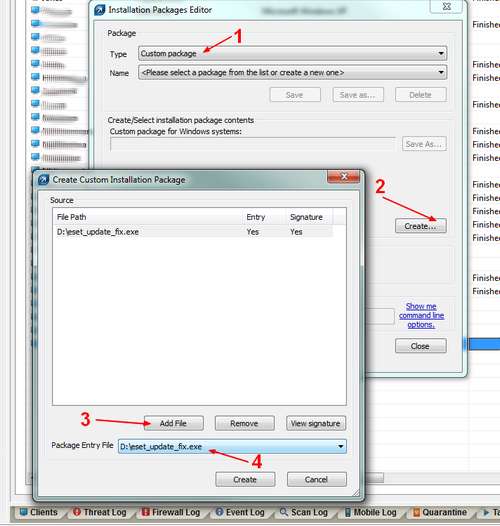
Task: Open the package Name dropdown
Action: 292,72
